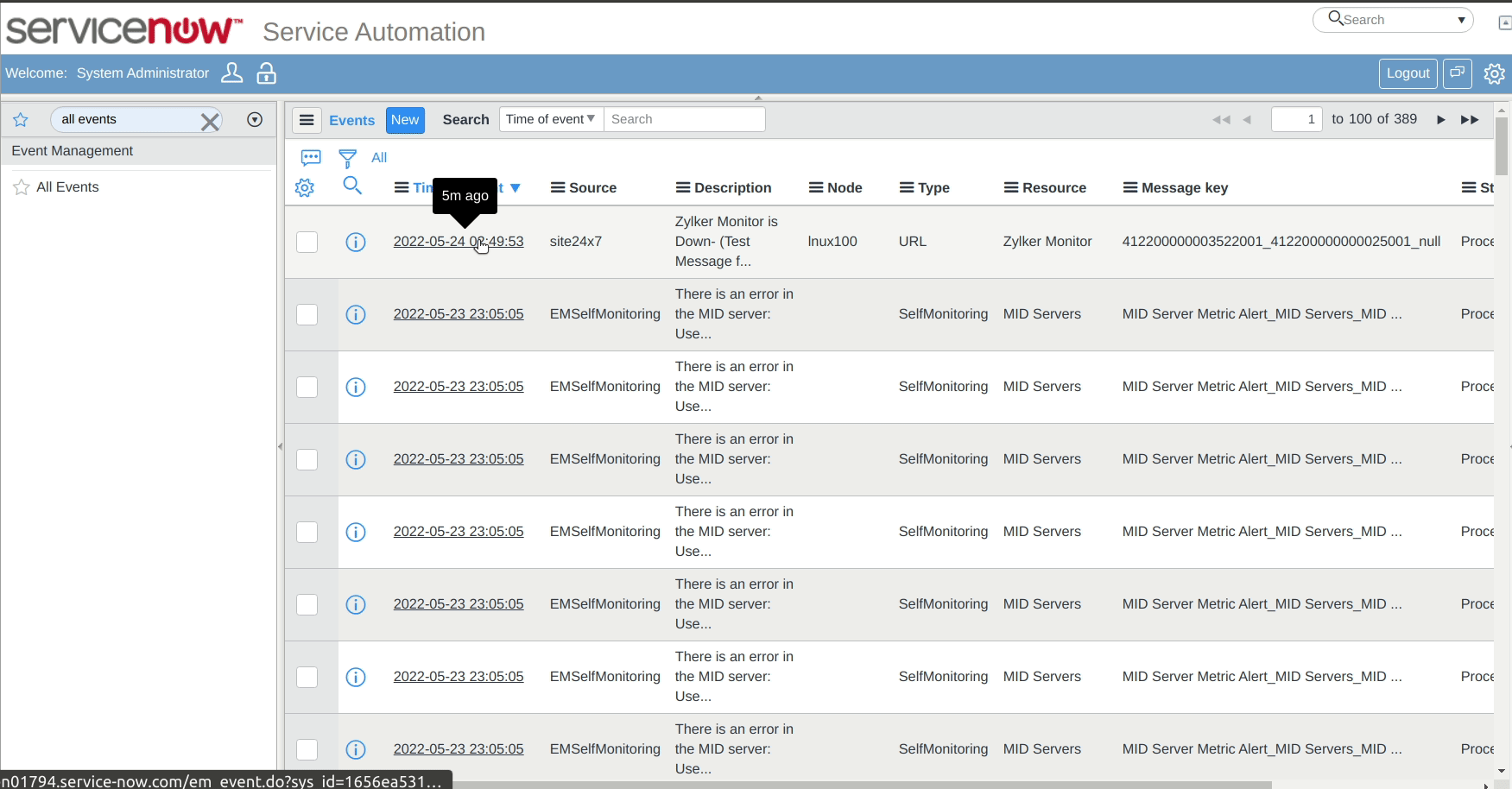Screen dimensions: 1512x789
Task: Click the info icon on the site24x7 event row
Action: [x=356, y=242]
